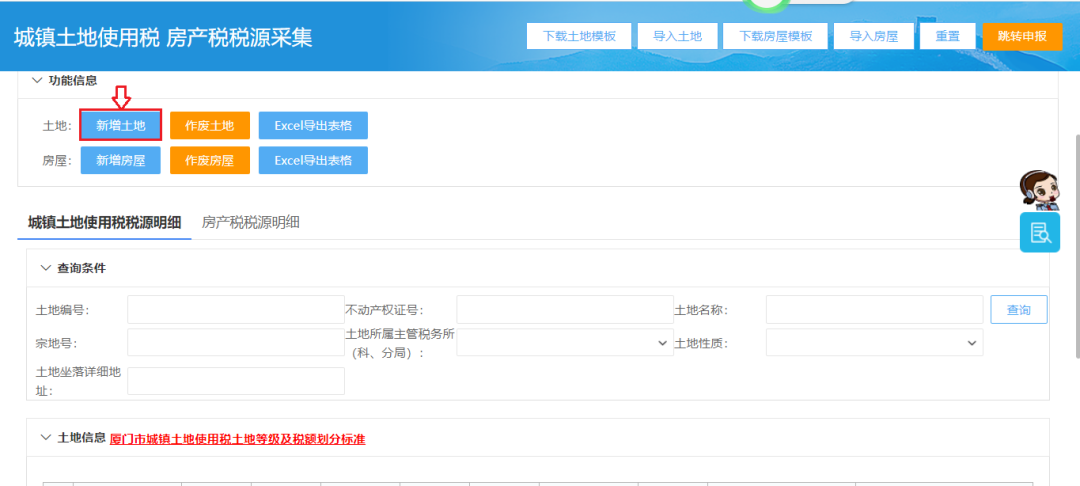The image size is (1080, 486).
Task: Export house table via Excel导出表格
Action: coord(313,160)
